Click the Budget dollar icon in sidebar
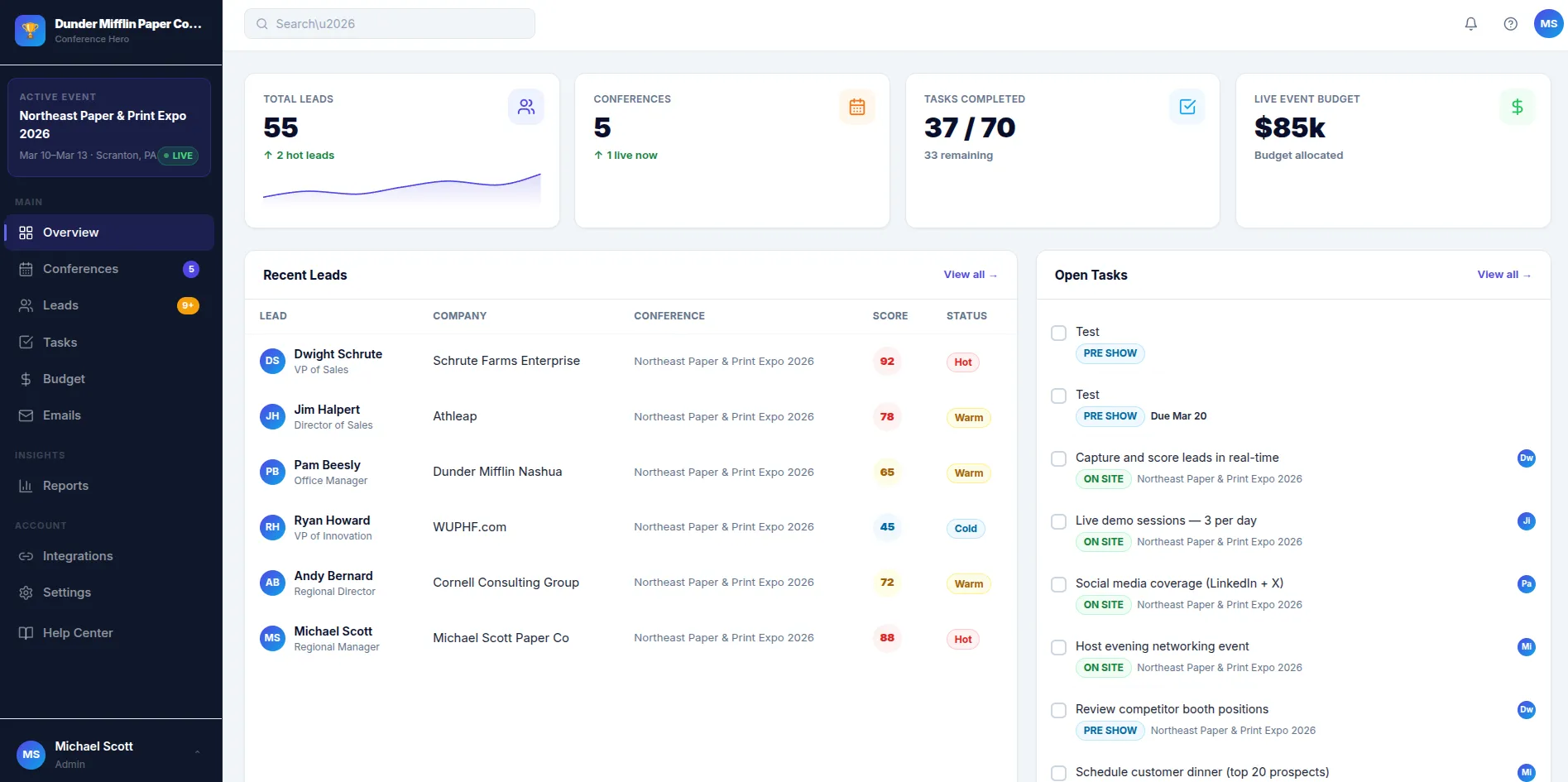 [x=26, y=378]
